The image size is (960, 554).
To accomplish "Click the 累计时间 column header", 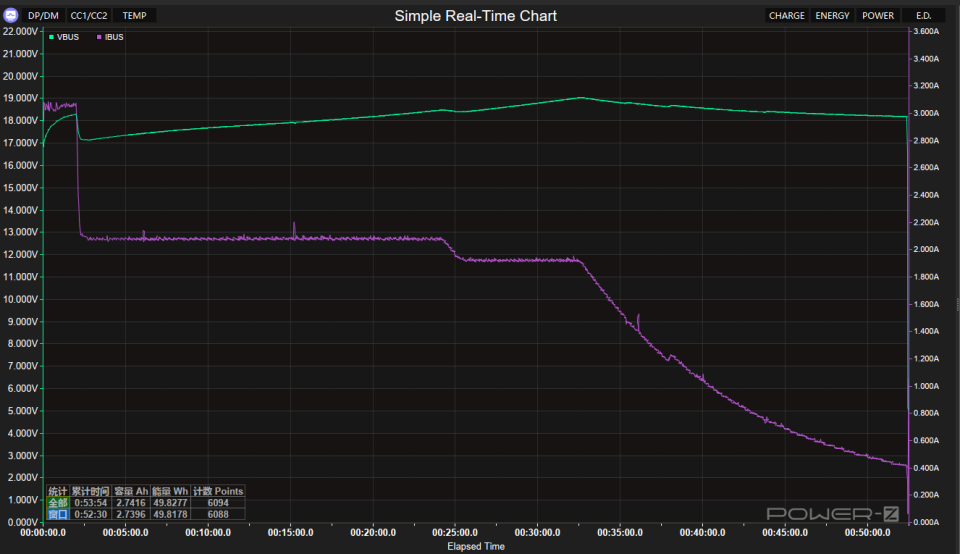I will (91, 491).
